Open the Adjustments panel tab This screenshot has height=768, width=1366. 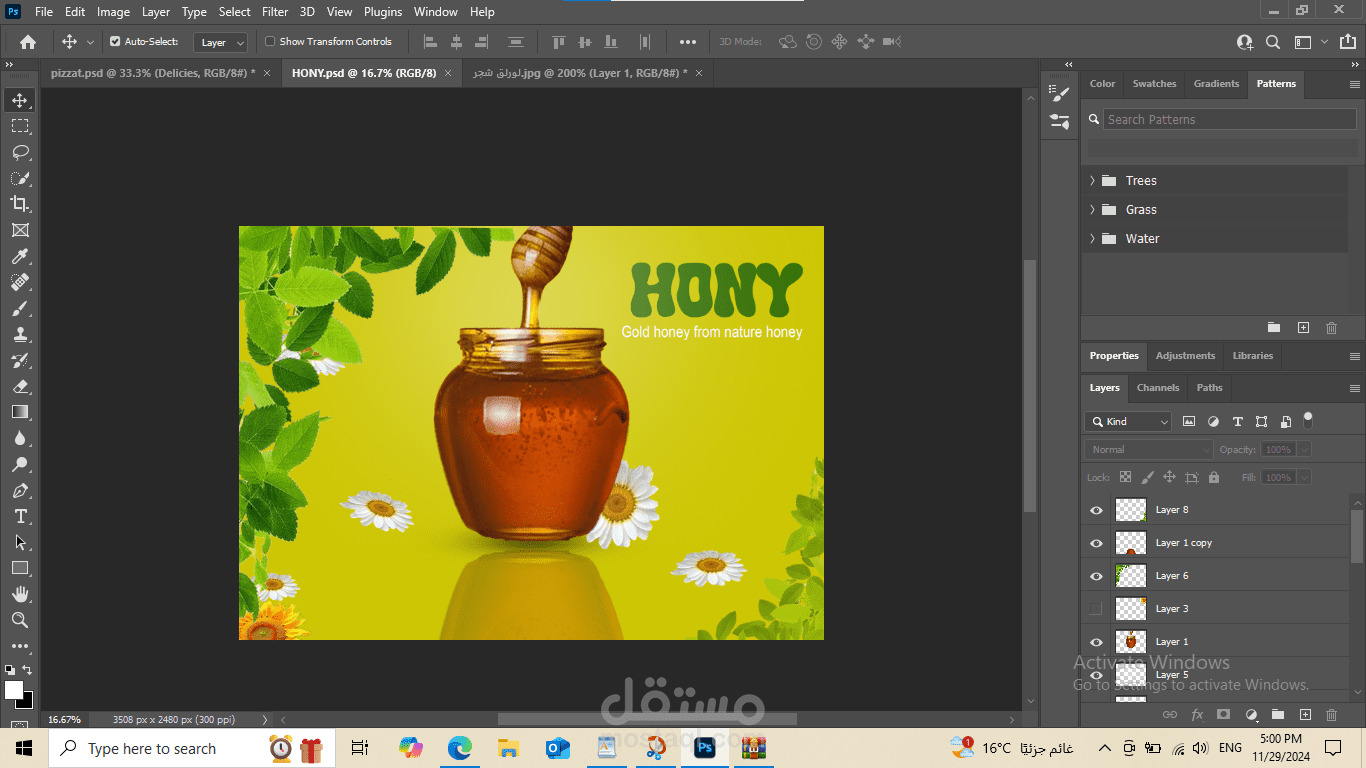[x=1185, y=356]
